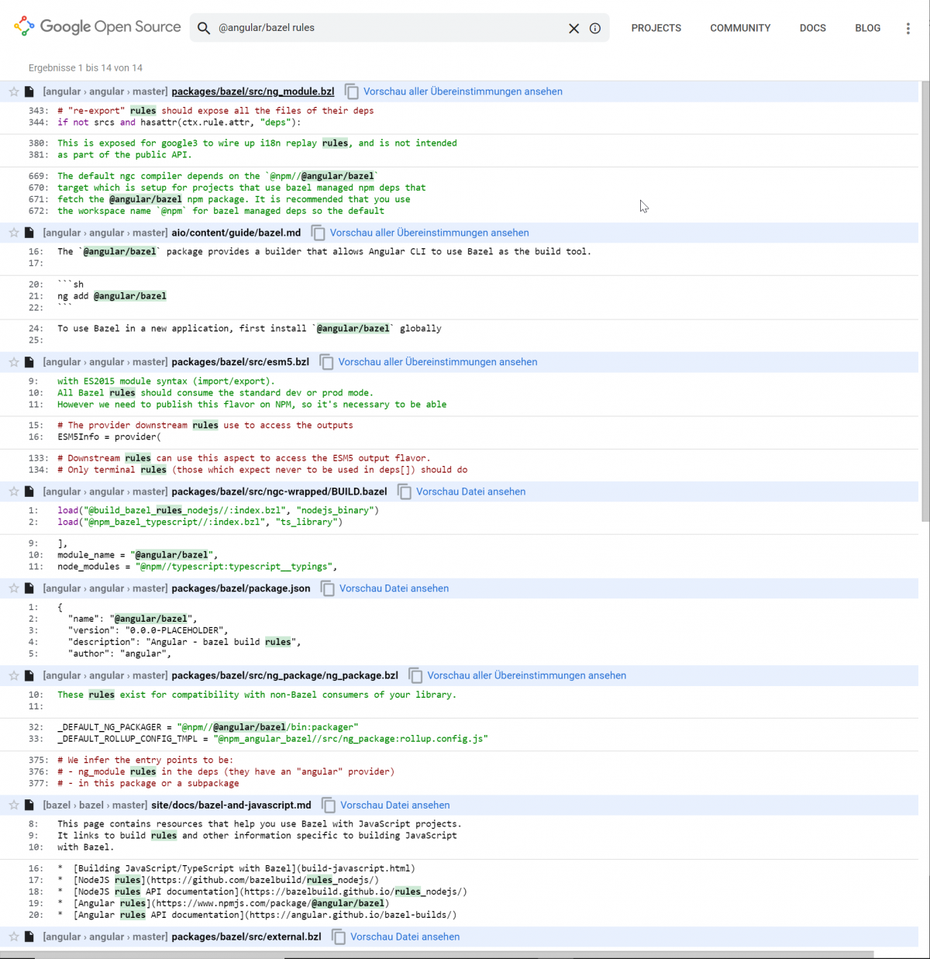Open packages/bazel/src/esm5.bzl file link
930x959 pixels.
tap(240, 362)
